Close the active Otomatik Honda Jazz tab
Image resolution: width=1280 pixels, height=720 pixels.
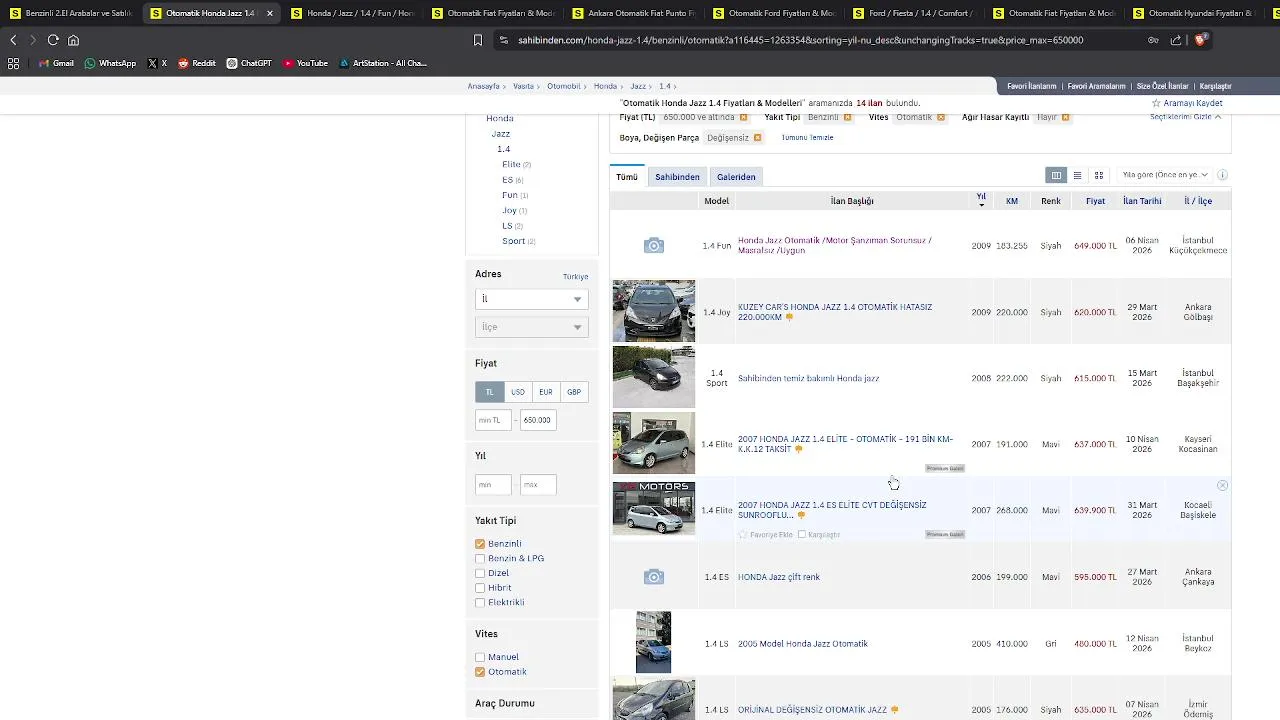click(269, 13)
